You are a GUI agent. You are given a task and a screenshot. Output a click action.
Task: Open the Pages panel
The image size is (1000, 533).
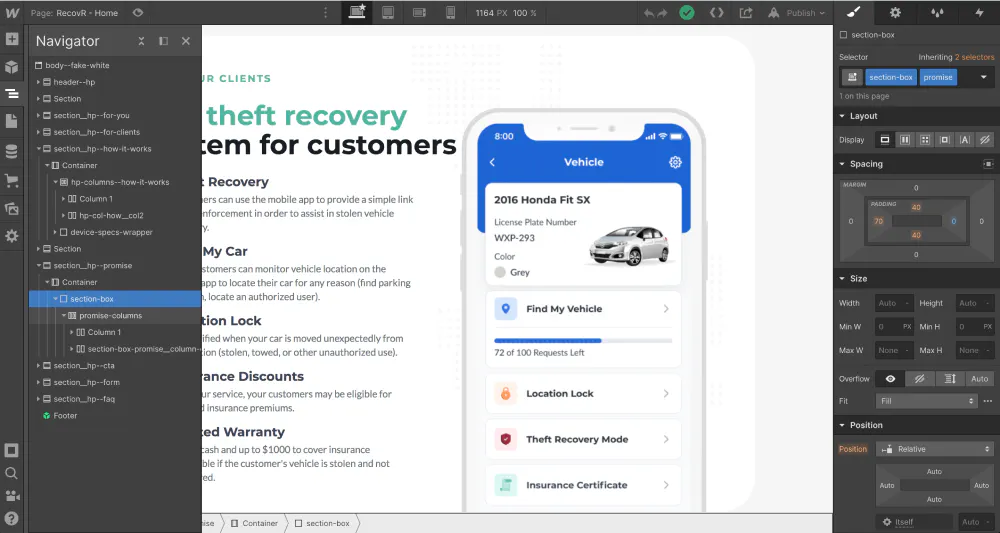[x=11, y=121]
